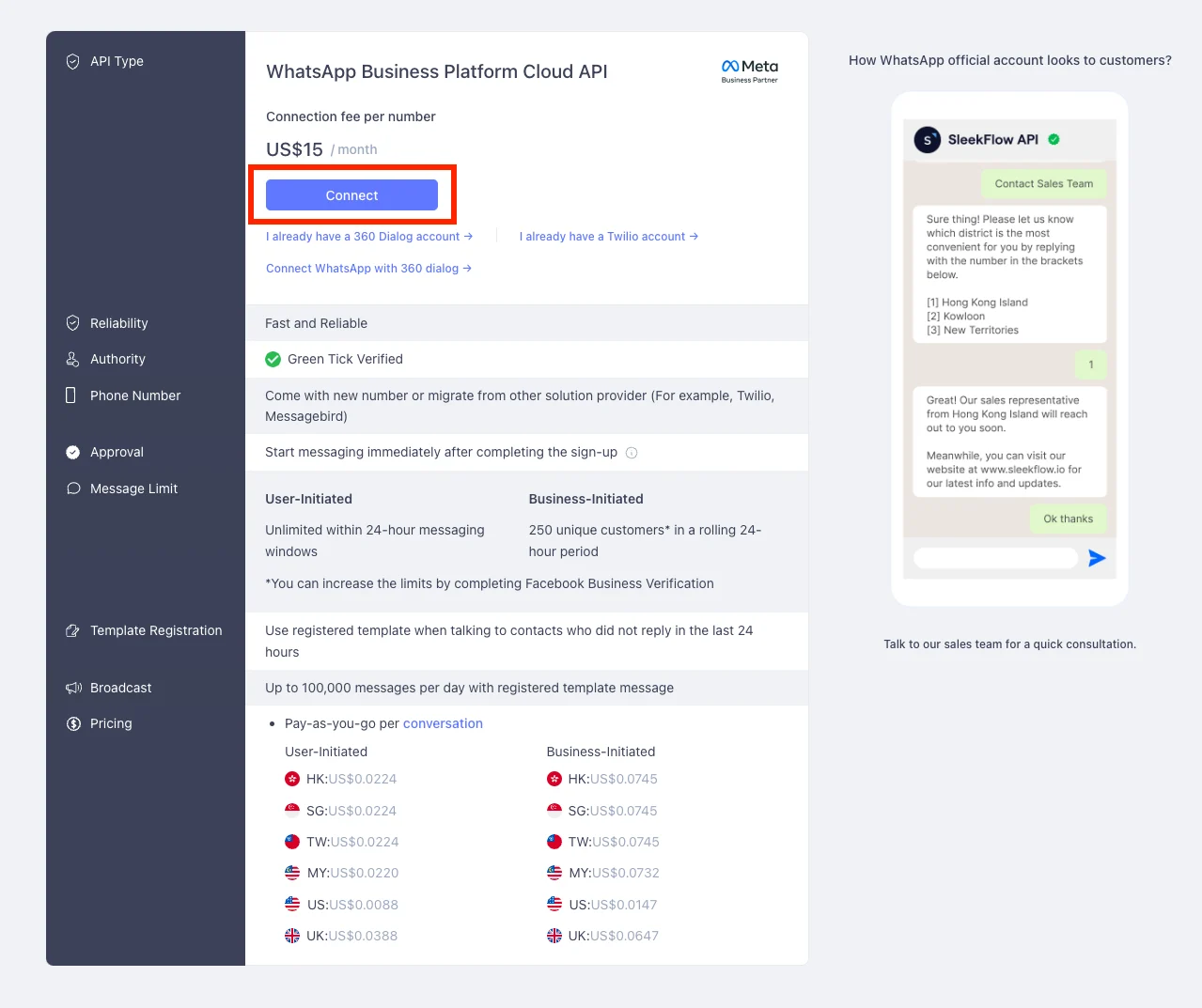Select the Broadcast megaphone icon

73,688
